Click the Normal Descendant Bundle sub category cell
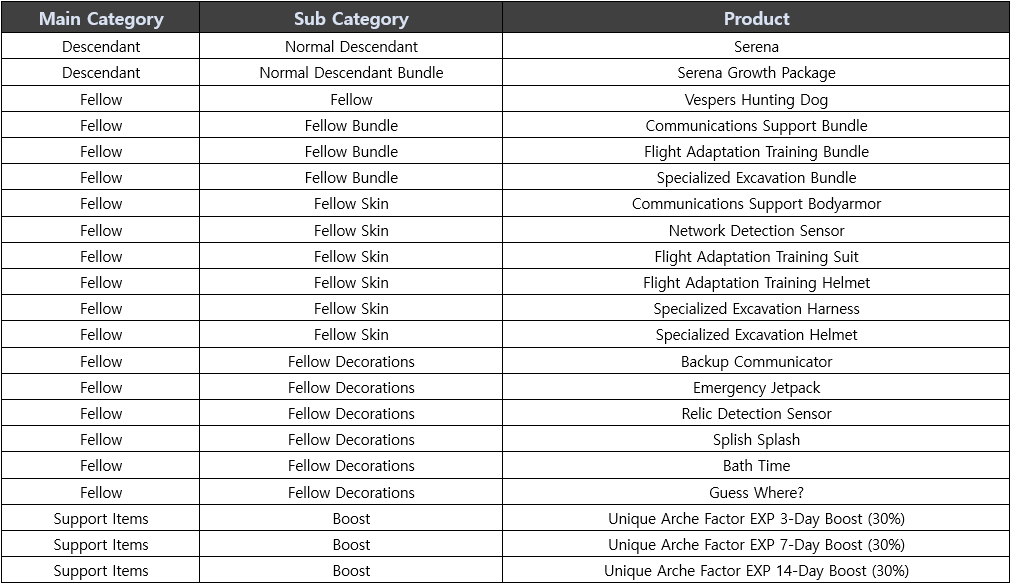This screenshot has width=1013, height=587. pos(351,73)
